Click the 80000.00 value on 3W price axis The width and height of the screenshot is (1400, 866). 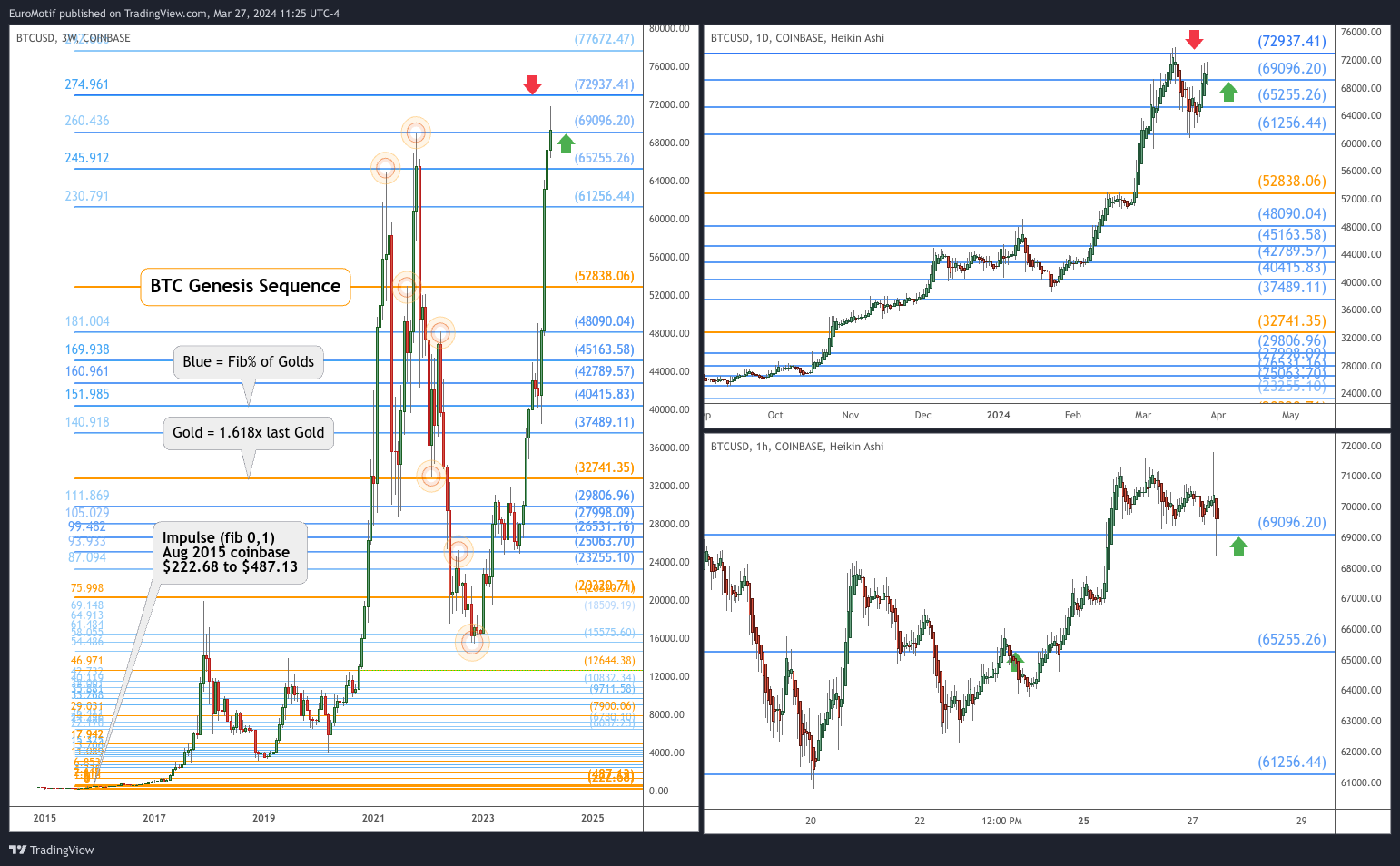[669, 28]
